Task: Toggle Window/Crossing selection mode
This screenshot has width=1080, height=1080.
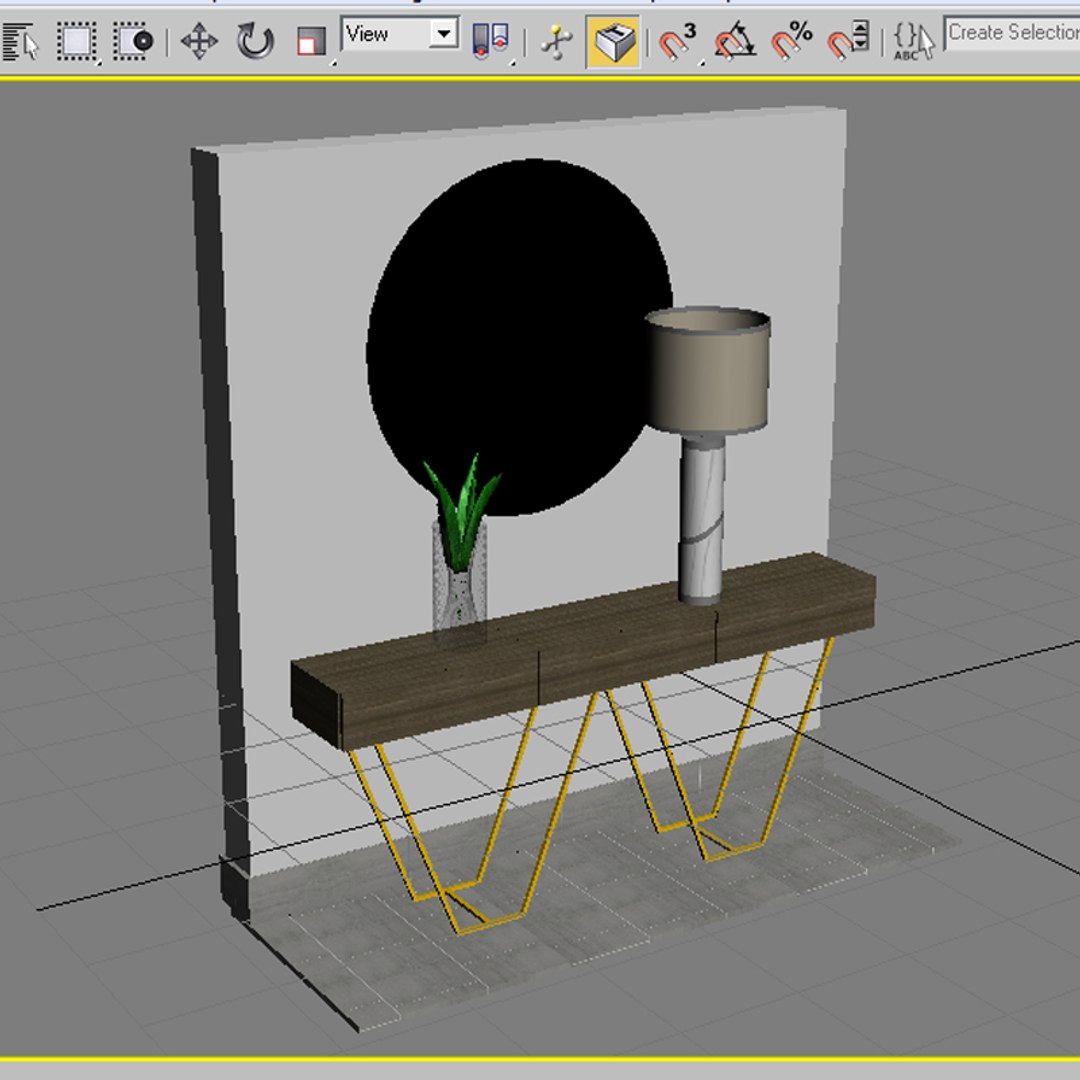Action: click(133, 41)
